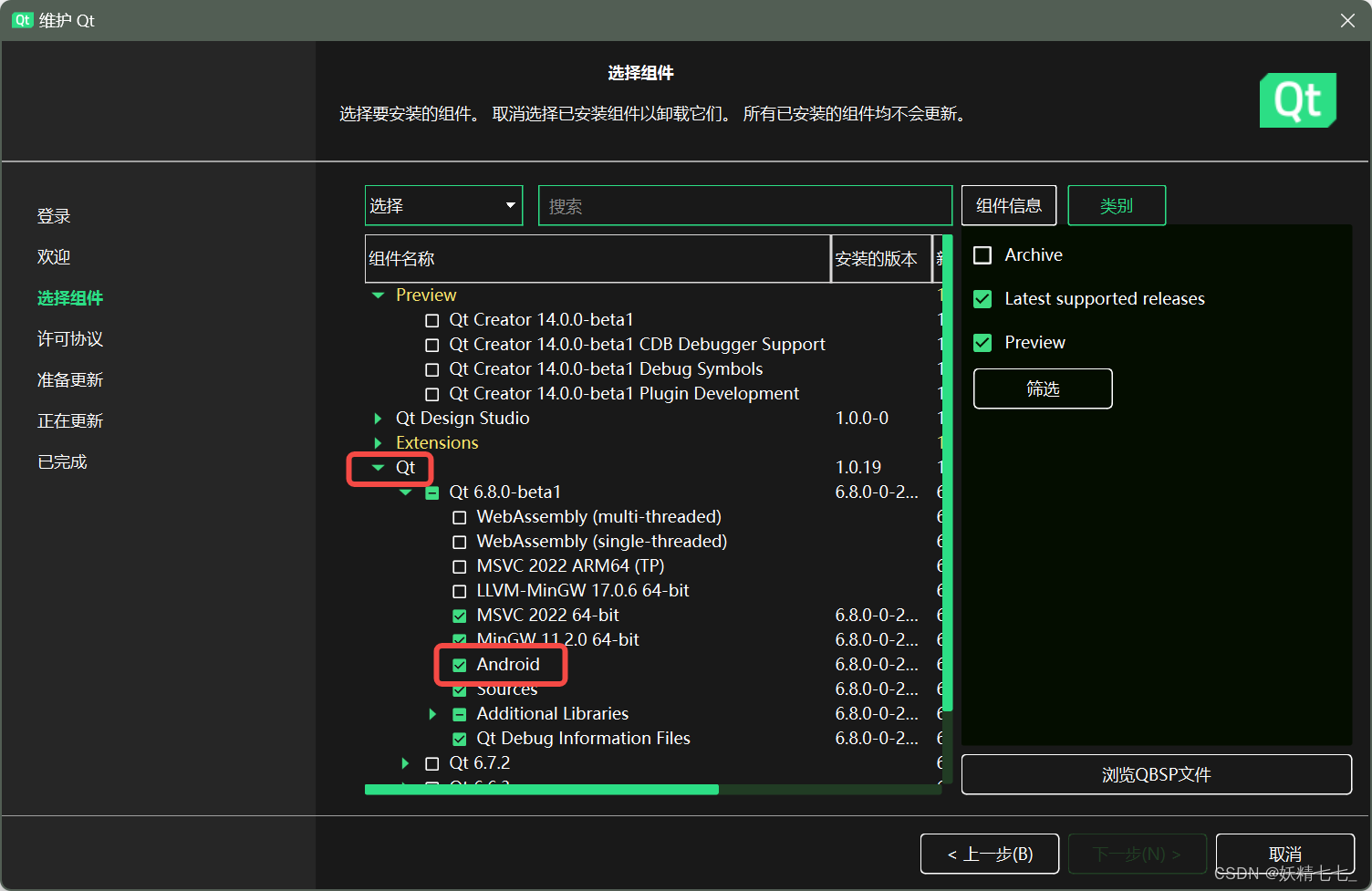Click the 筛选 filter button
This screenshot has width=1372, height=891.
coord(1043,389)
